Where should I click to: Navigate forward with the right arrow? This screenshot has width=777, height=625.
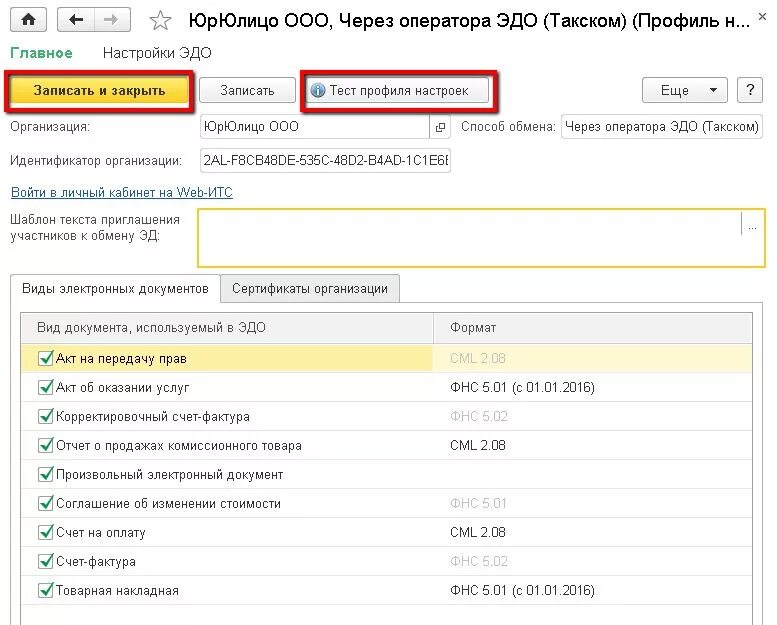point(112,20)
